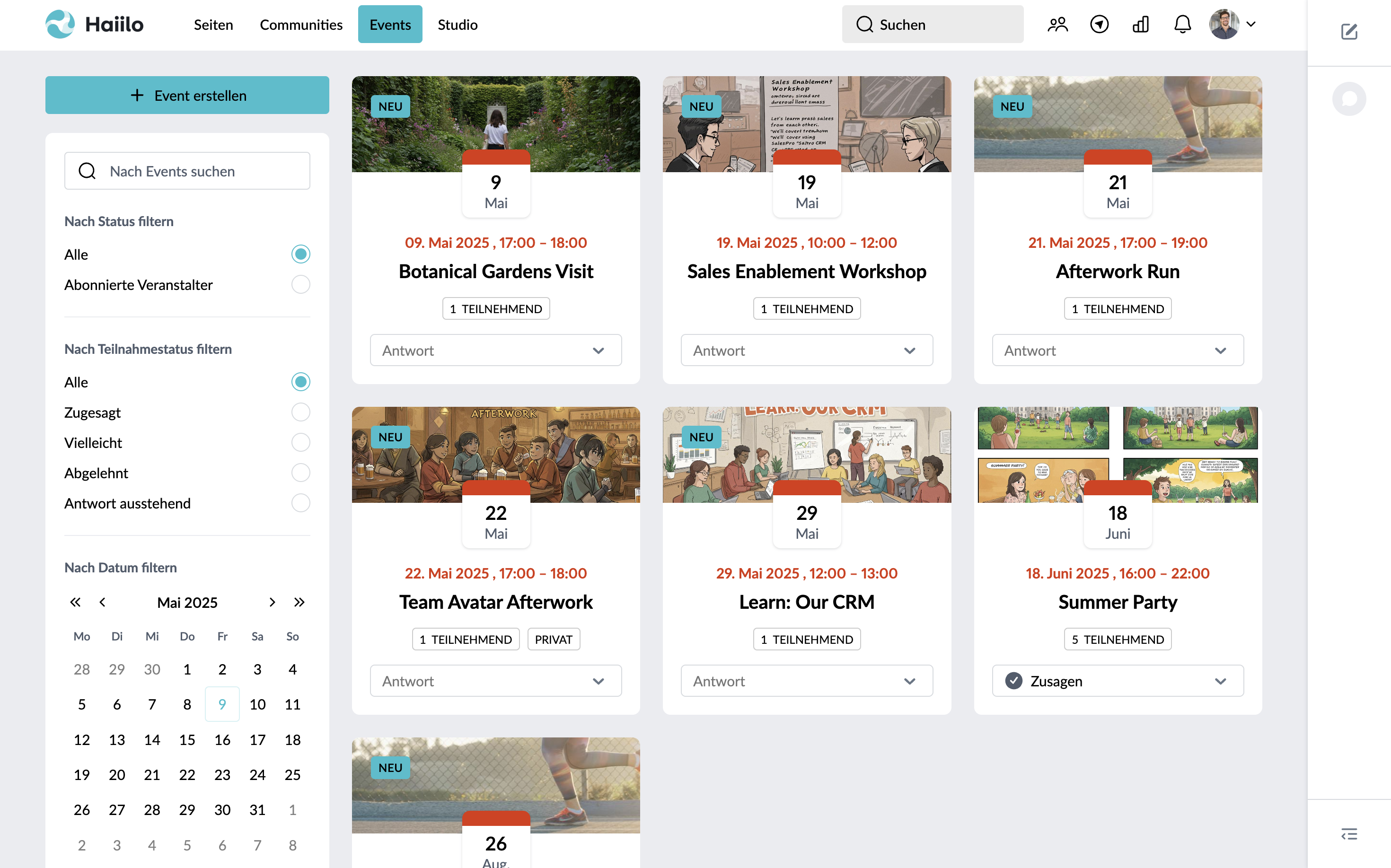Expand Zusagen dropdown on Summer Party
1391x868 pixels.
(1117, 681)
